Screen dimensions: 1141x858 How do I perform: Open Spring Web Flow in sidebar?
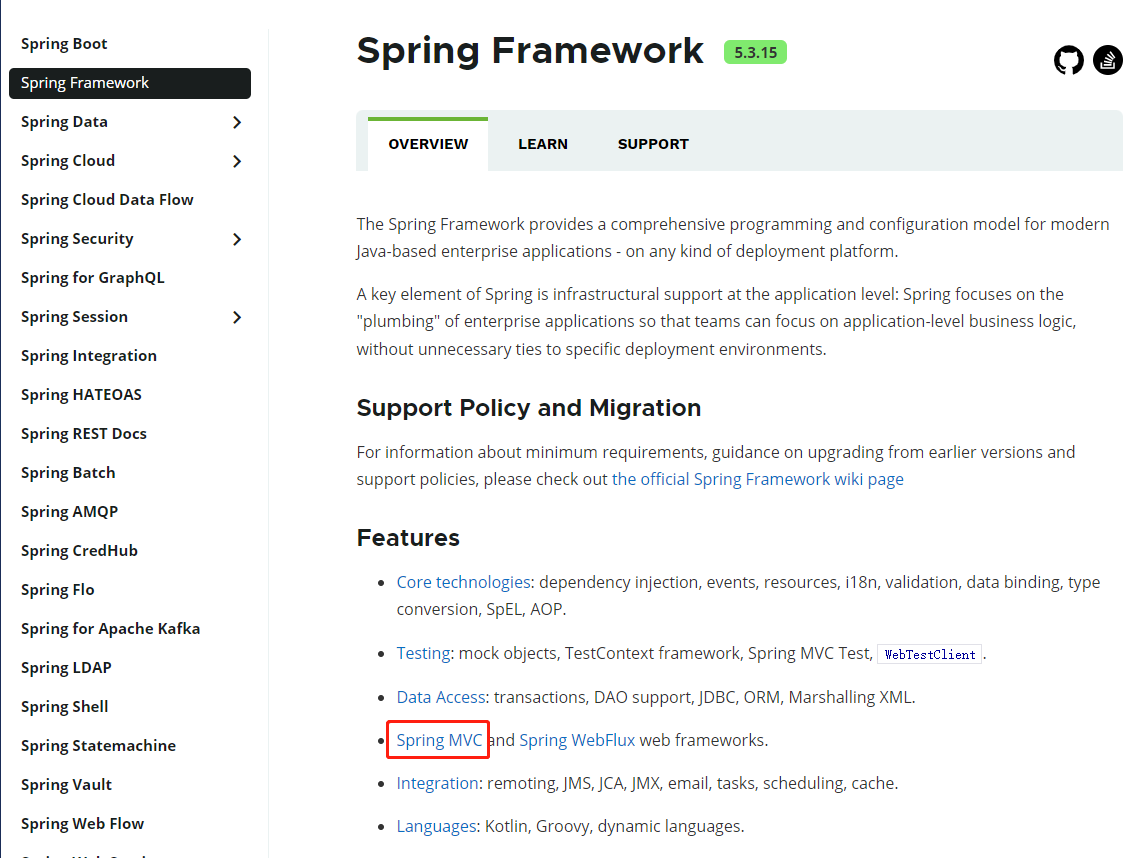82,824
